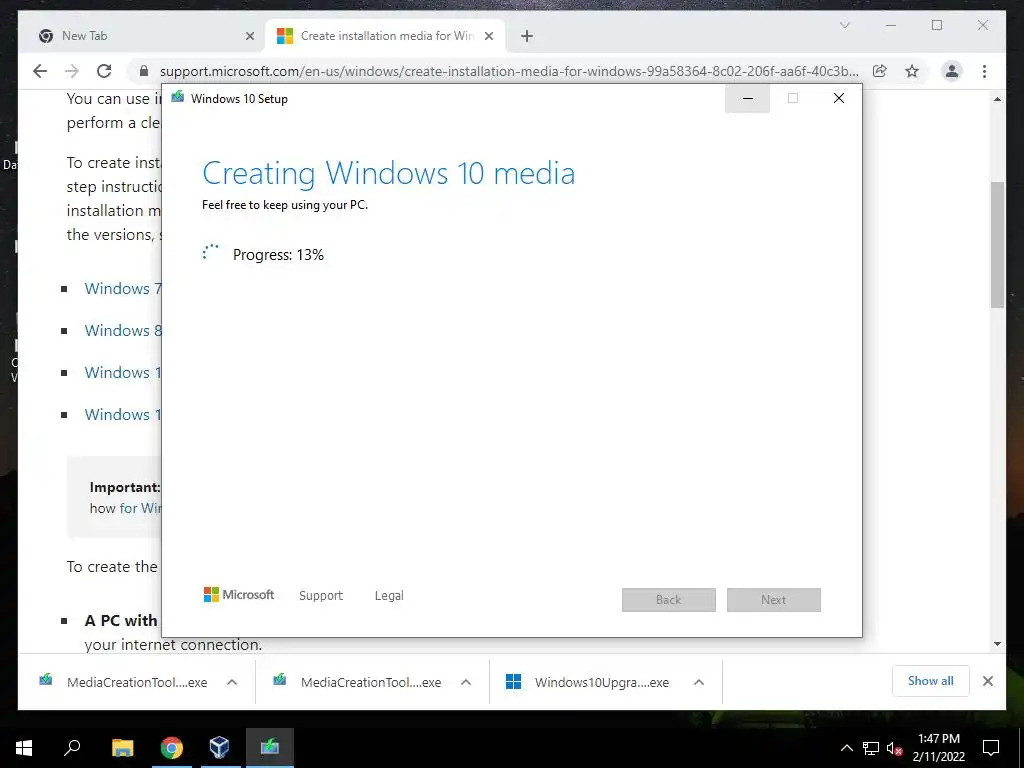Bookmark this page with the star icon
The image size is (1024, 768).
[912, 71]
